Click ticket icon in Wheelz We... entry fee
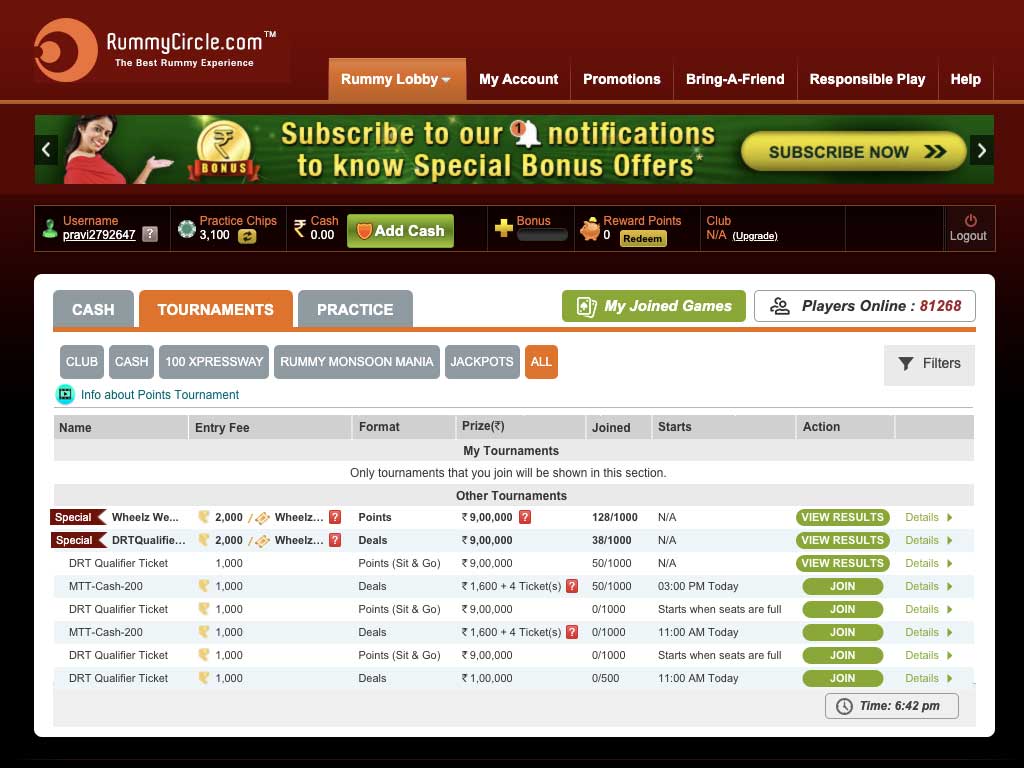The width and height of the screenshot is (1024, 768). [x=263, y=518]
